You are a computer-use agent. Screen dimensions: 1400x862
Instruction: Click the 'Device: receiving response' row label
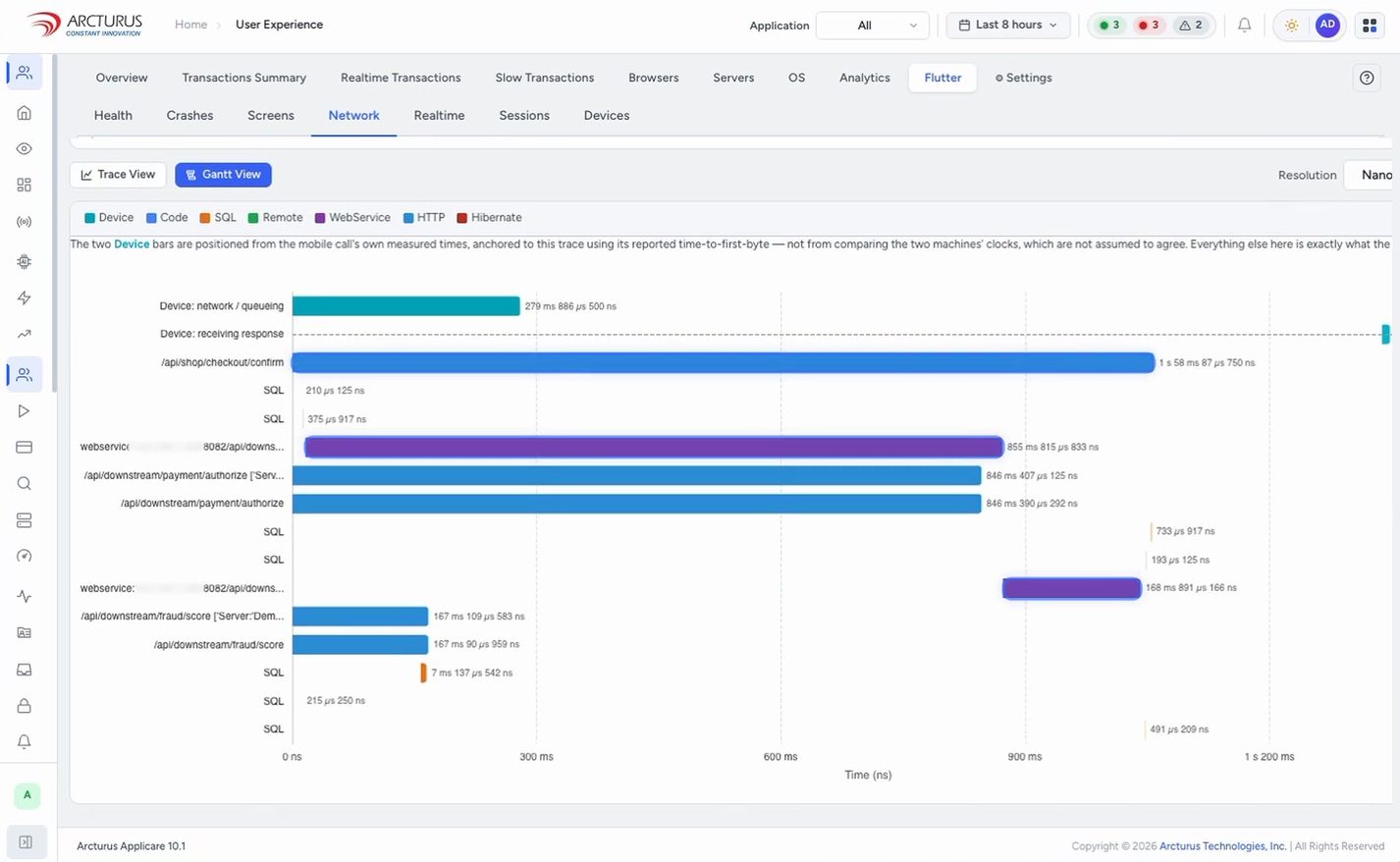coord(222,335)
